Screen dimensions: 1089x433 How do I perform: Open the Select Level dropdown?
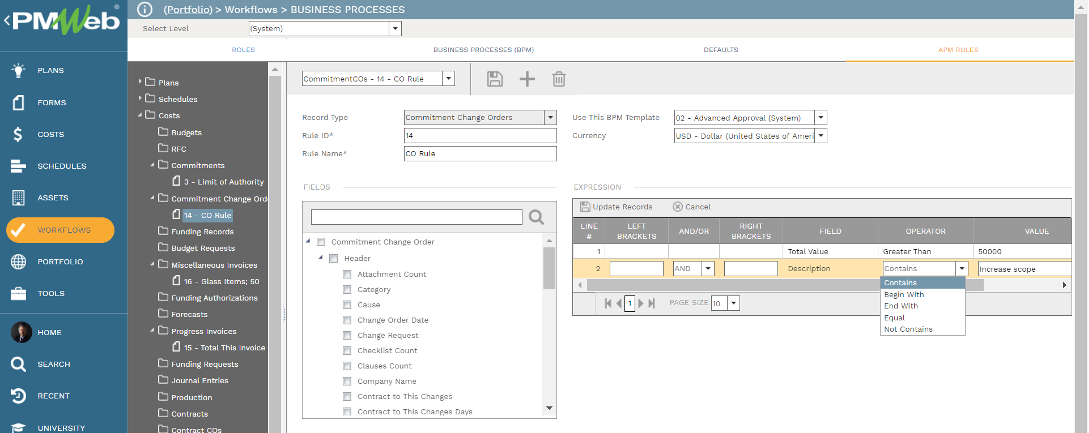point(395,28)
